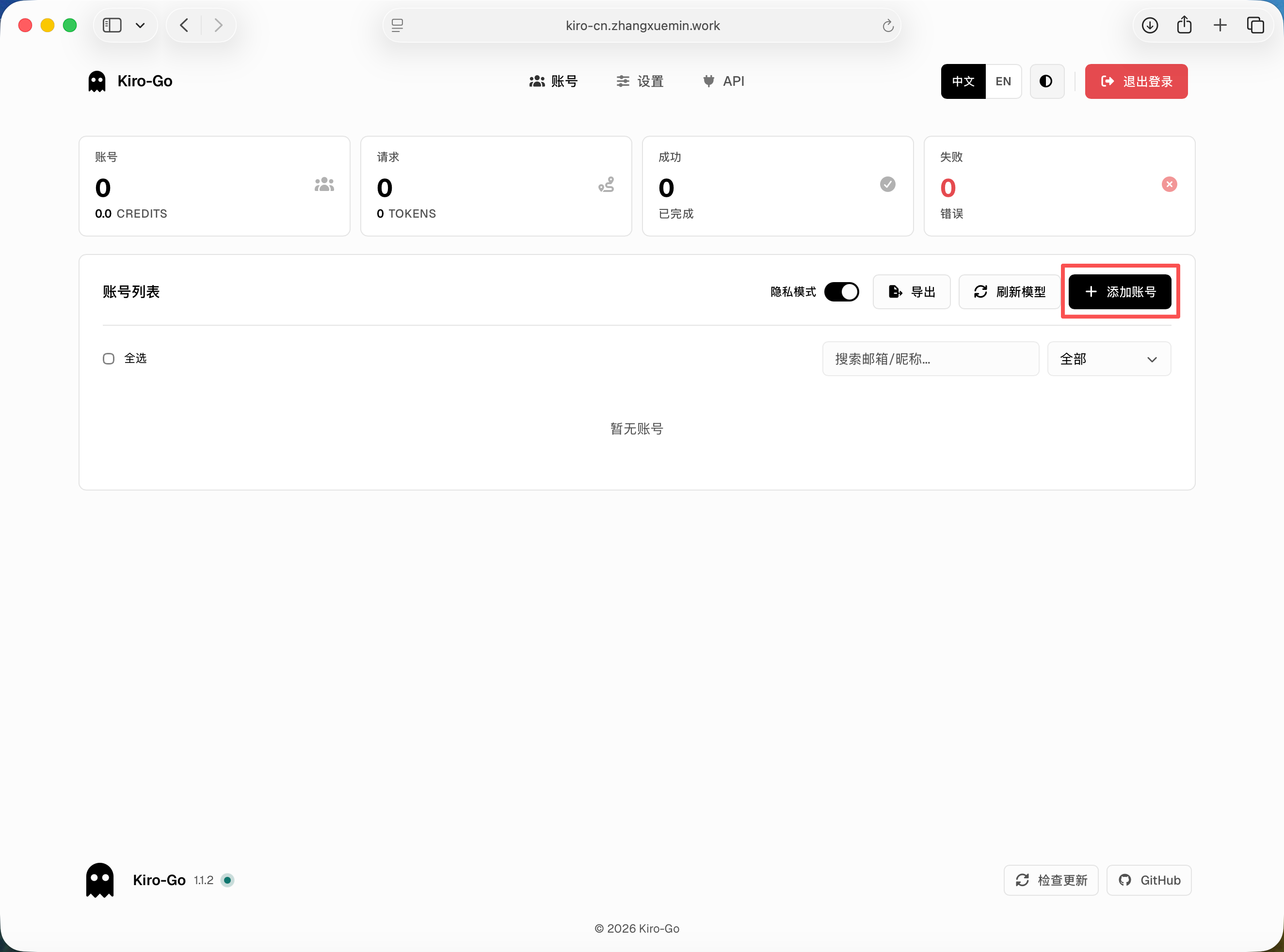1284x952 pixels.
Task: Check the 全选 select-all checkbox
Action: pos(108,358)
